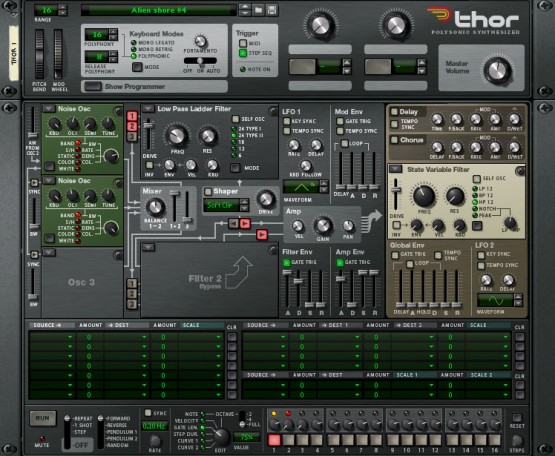Toggle Trigger Step Seq button
Screen dimensions: 555x456
coord(243,53)
